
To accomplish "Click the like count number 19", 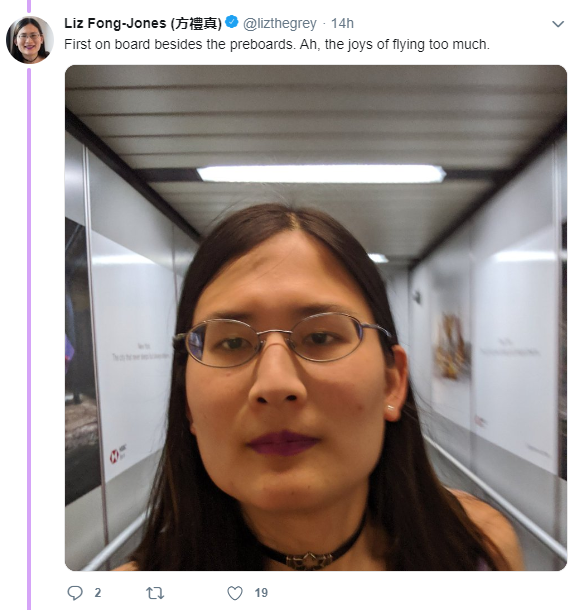I will (x=261, y=593).
